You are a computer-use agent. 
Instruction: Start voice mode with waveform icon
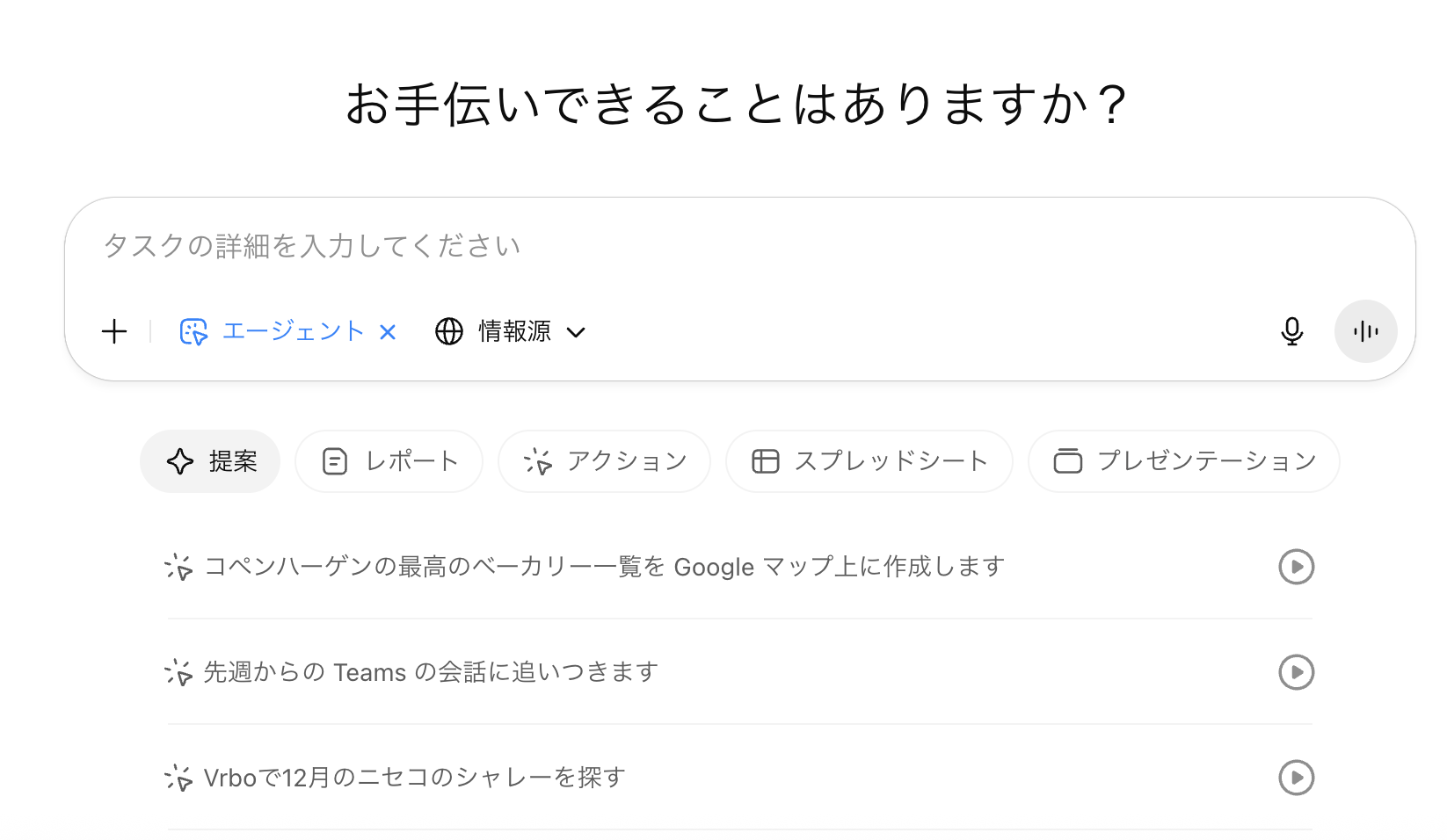pyautogui.click(x=1365, y=331)
